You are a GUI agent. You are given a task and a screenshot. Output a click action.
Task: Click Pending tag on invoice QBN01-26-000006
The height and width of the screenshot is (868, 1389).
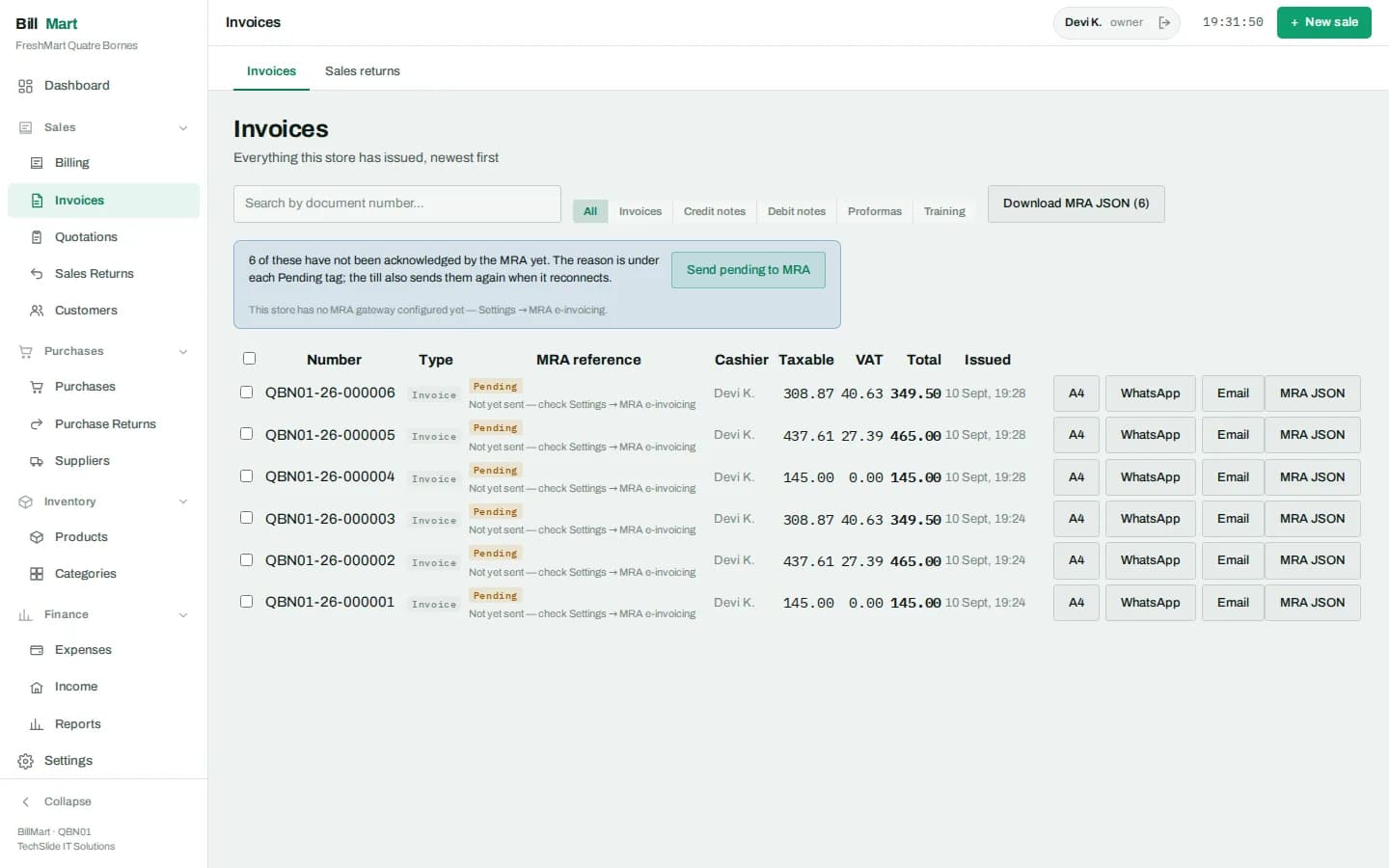(495, 387)
